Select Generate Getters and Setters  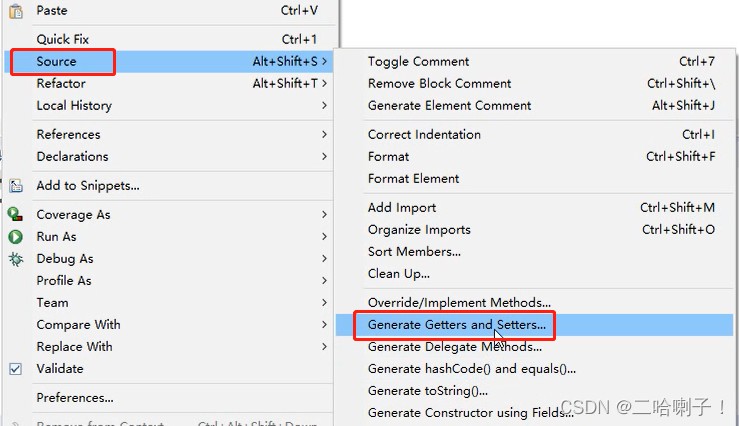coord(457,325)
